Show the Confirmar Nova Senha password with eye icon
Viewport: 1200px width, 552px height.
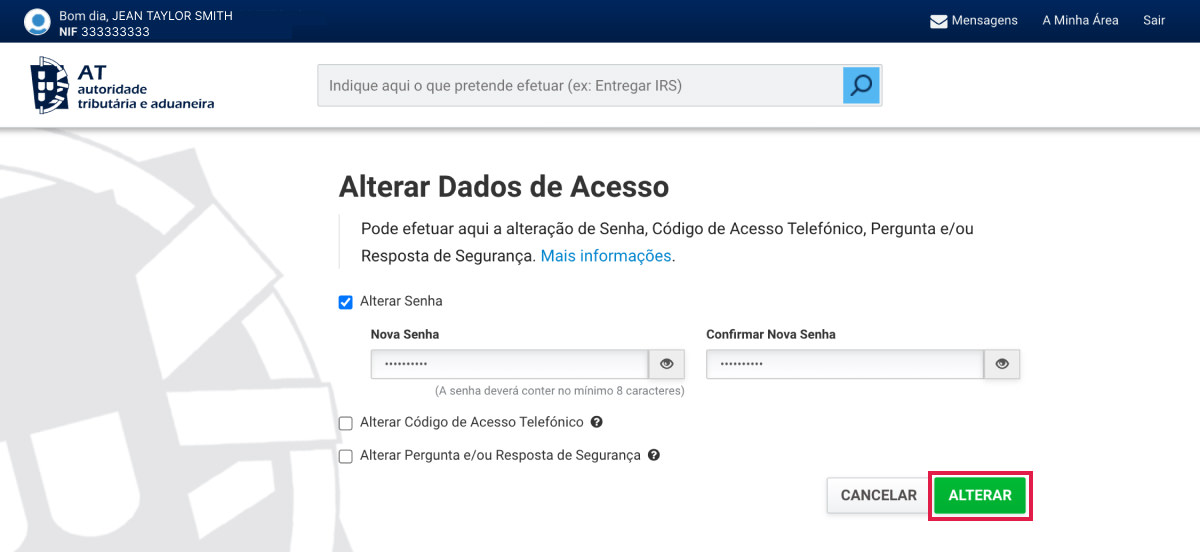click(x=1002, y=364)
